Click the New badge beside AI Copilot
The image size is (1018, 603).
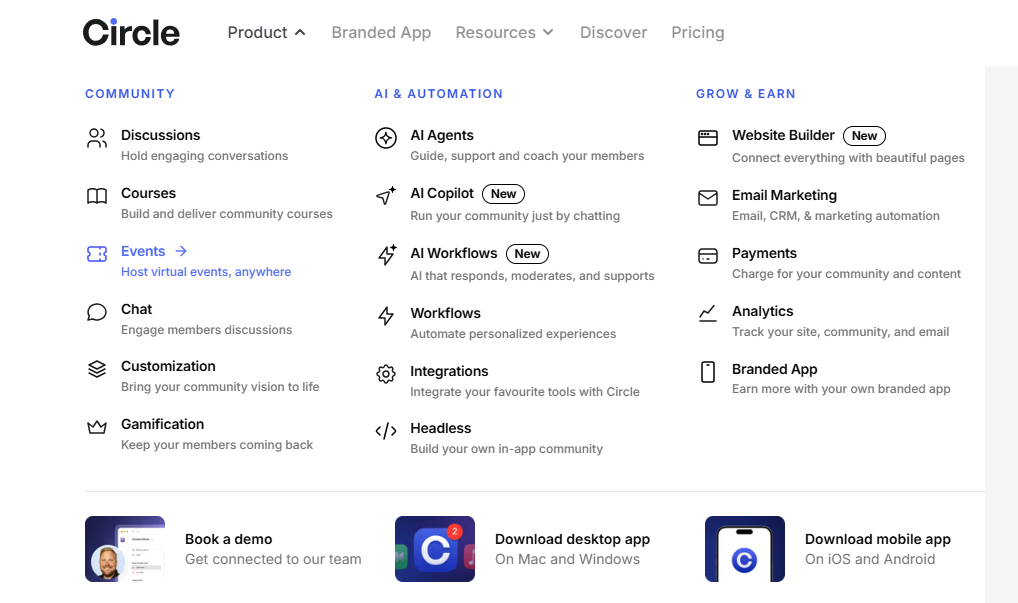503,193
